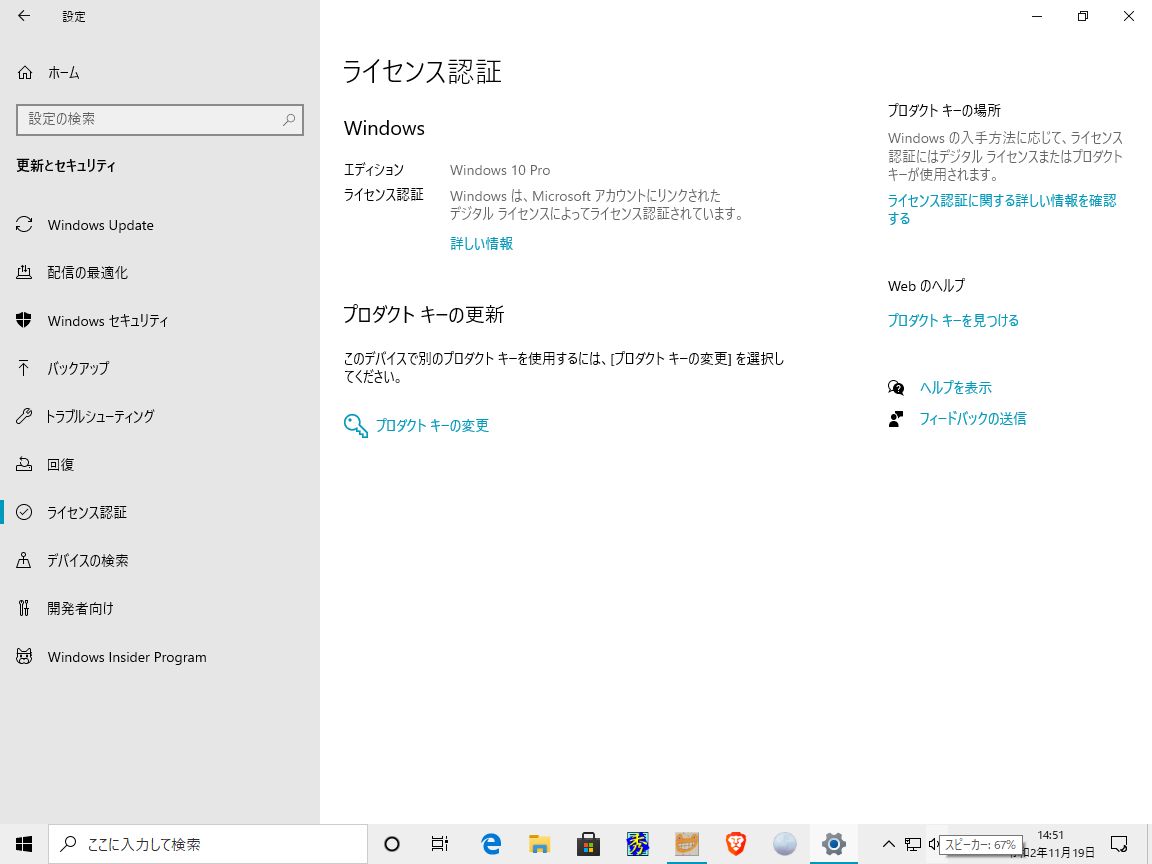
Task: Open the 秀丸 editor from the taskbar
Action: [x=637, y=843]
